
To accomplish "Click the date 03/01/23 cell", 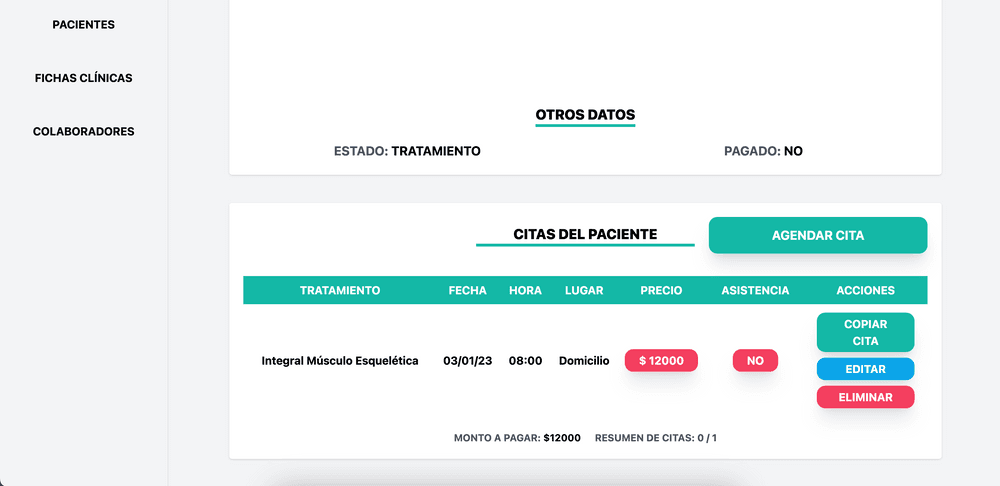I will [x=467, y=361].
